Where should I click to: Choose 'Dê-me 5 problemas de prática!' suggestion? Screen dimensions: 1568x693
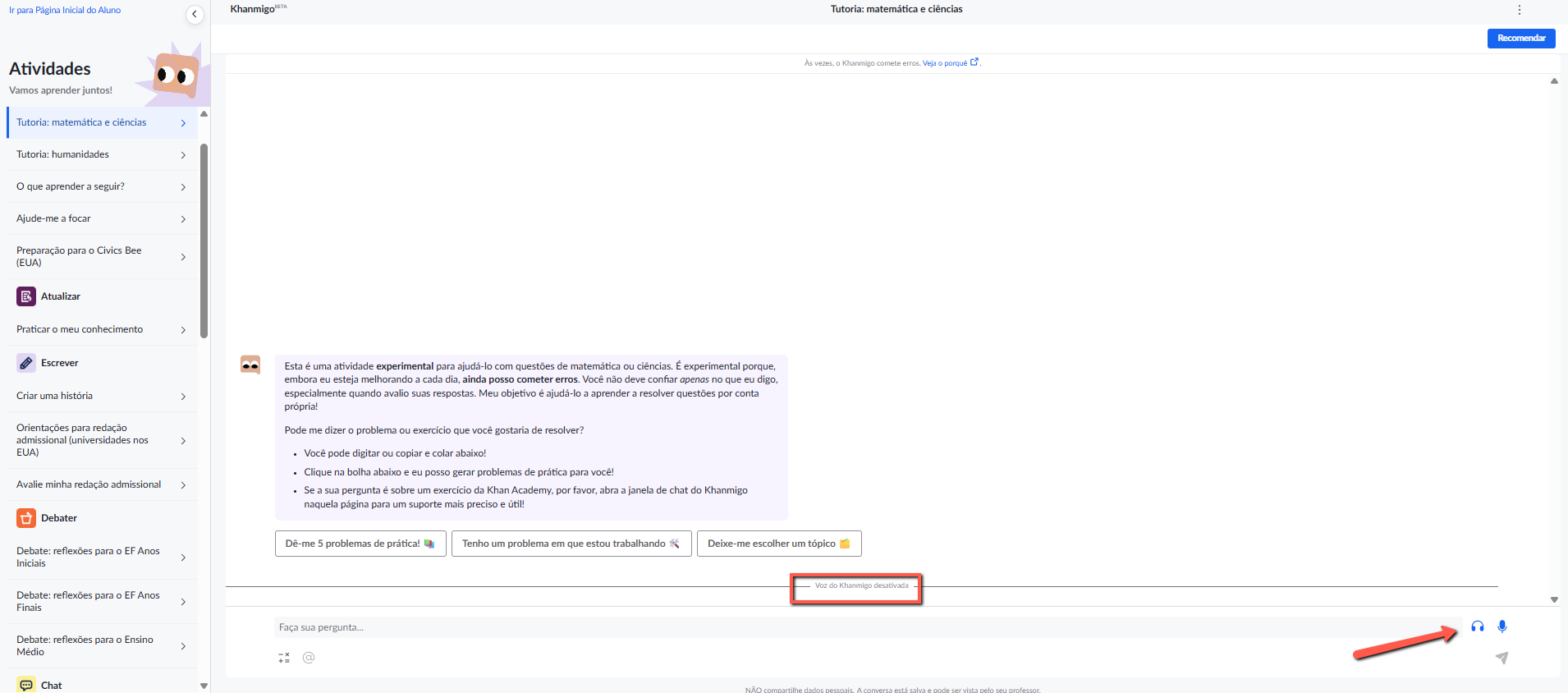click(x=360, y=544)
